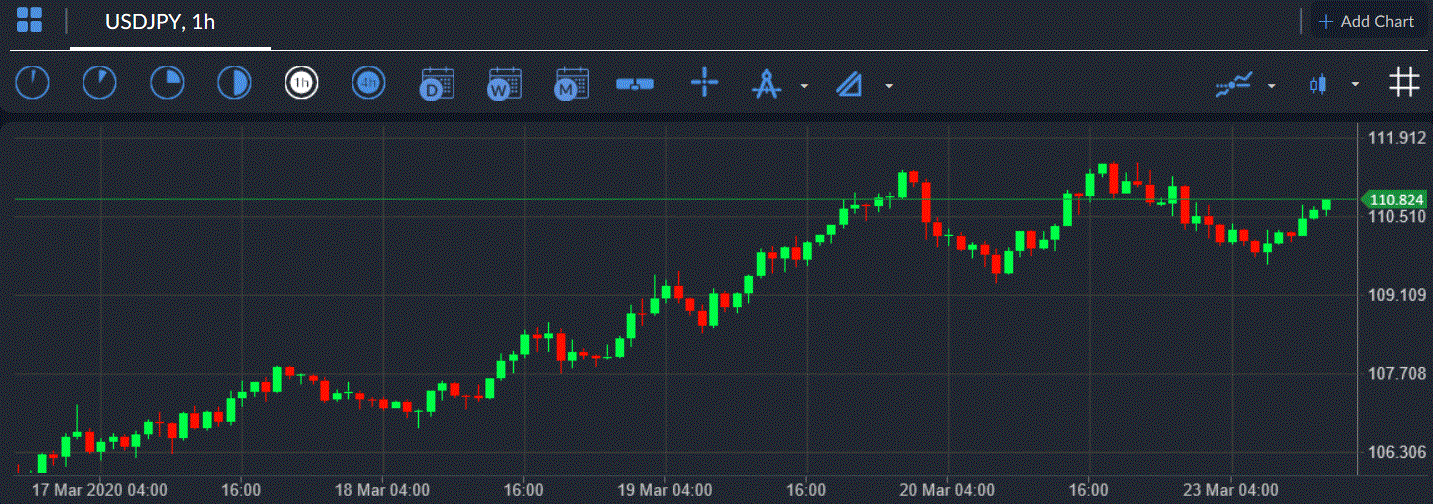This screenshot has width=1433, height=504.
Task: Click the horizontal bar ruler tool icon
Action: pyautogui.click(x=635, y=85)
